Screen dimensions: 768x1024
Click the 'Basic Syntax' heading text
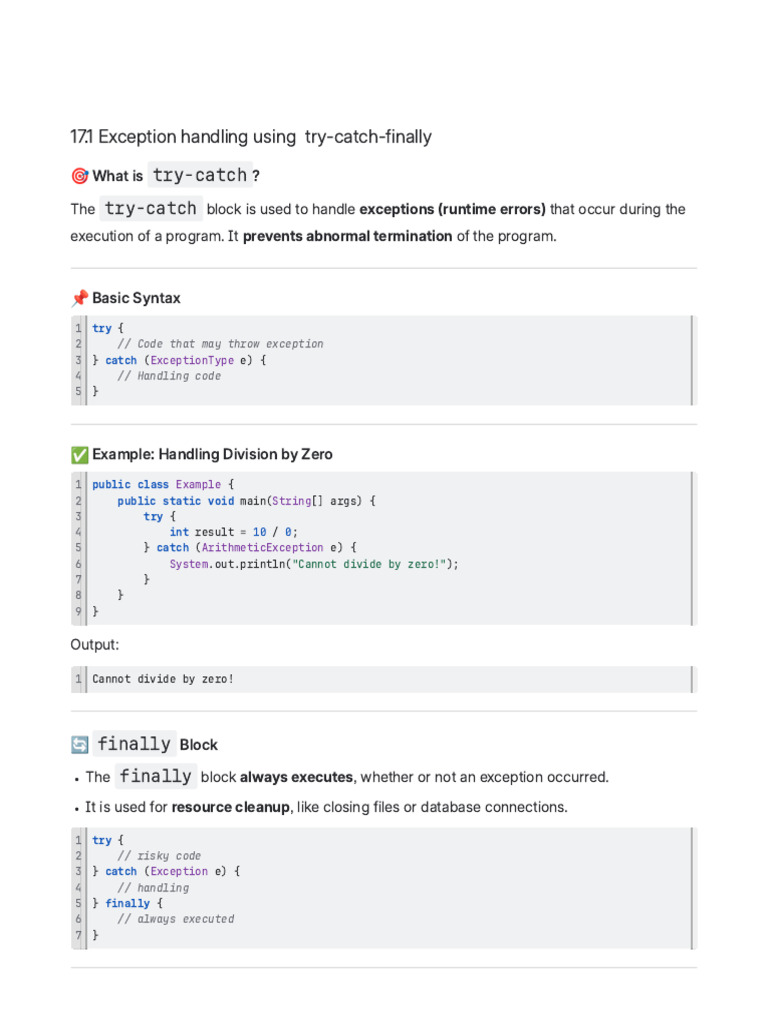(x=136, y=298)
